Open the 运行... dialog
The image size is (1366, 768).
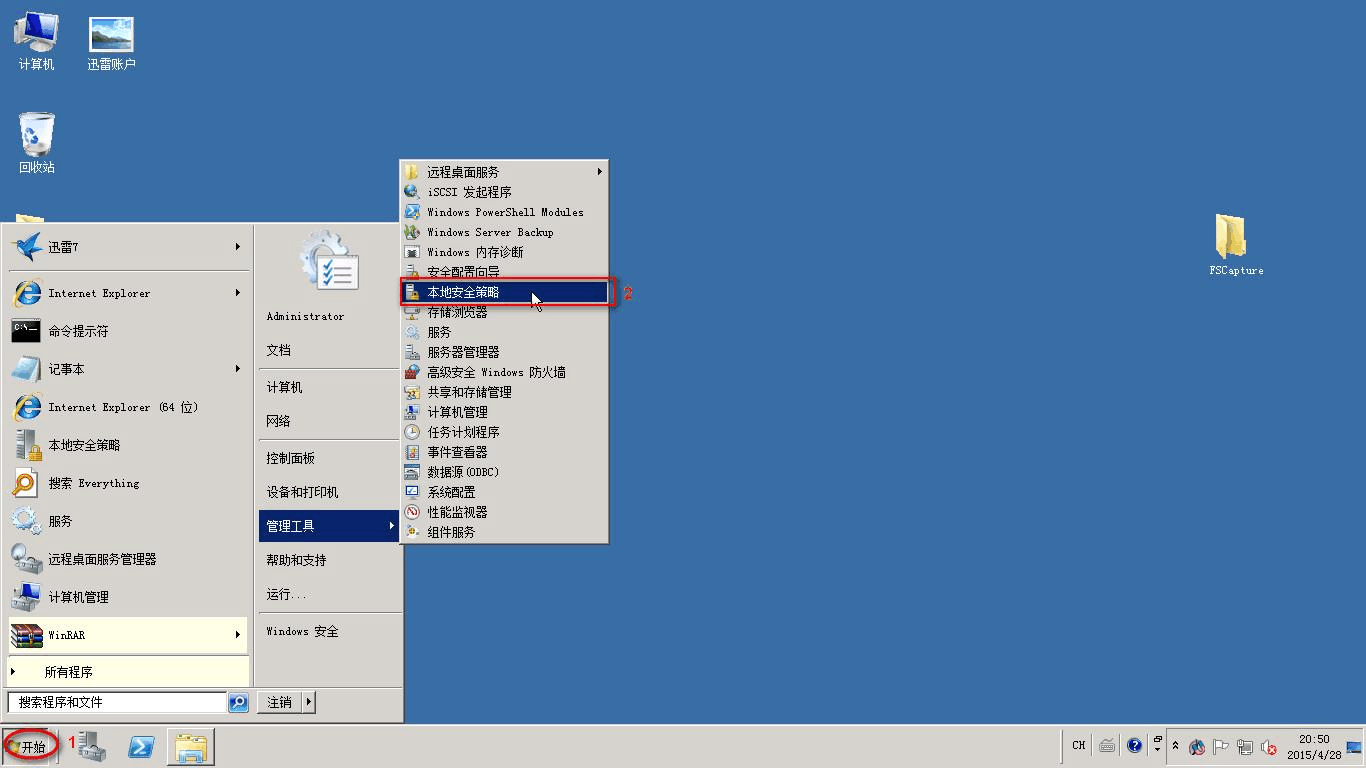pos(330,594)
